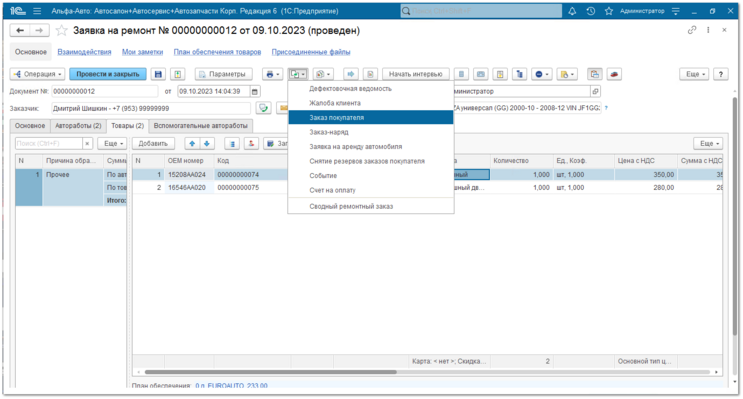Open the Еще menu in main toolbar

(x=695, y=74)
